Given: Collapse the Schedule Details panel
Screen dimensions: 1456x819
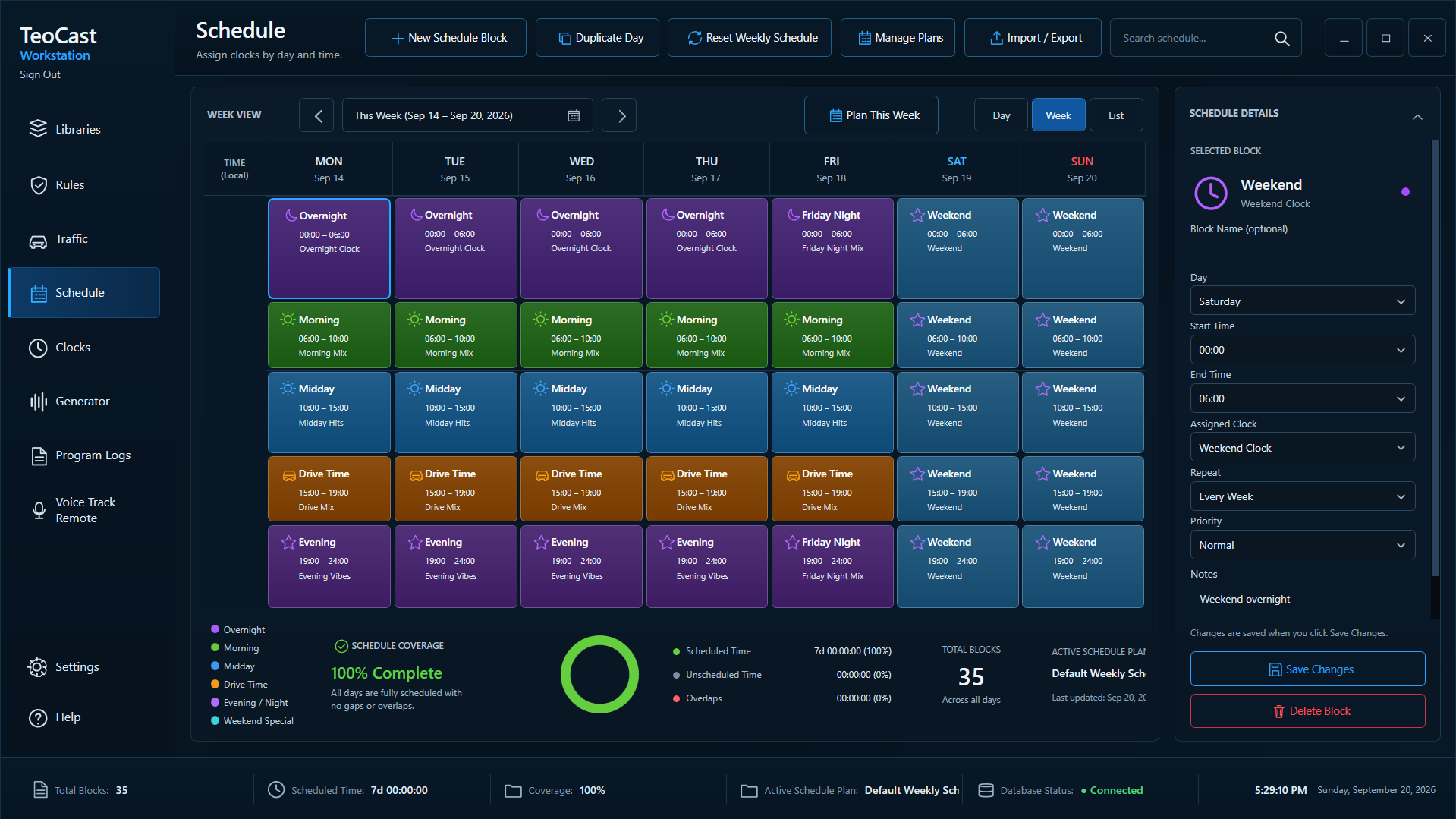Looking at the screenshot, I should coord(1417,116).
